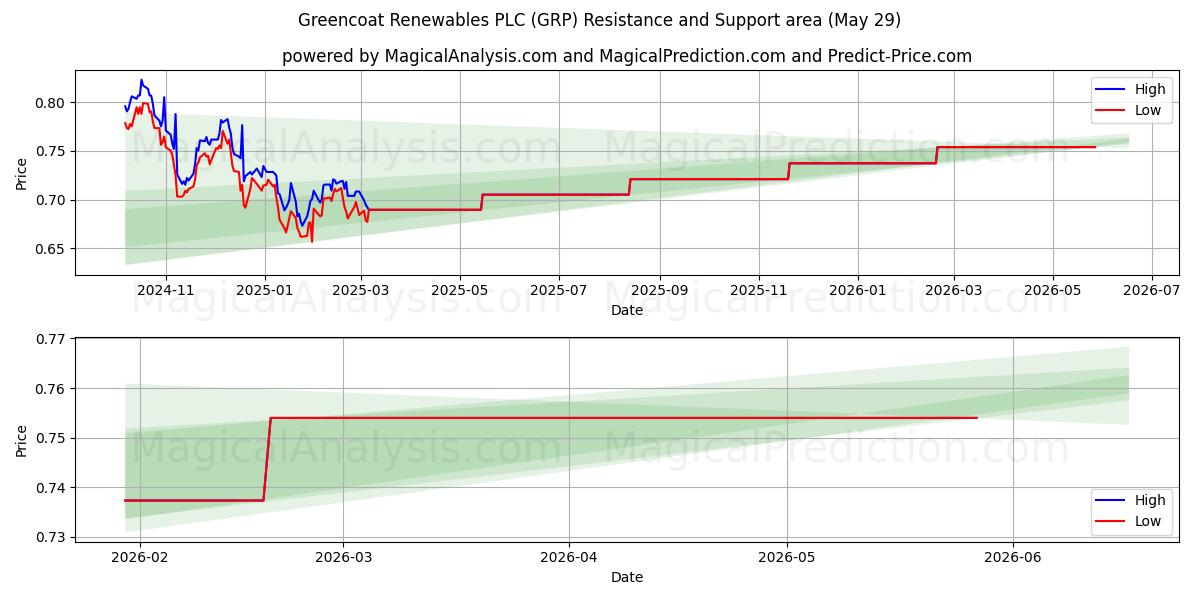Viewport: 1200px width, 600px height.
Task: Click the top chart's 'Price' axis label
Action: (22, 173)
